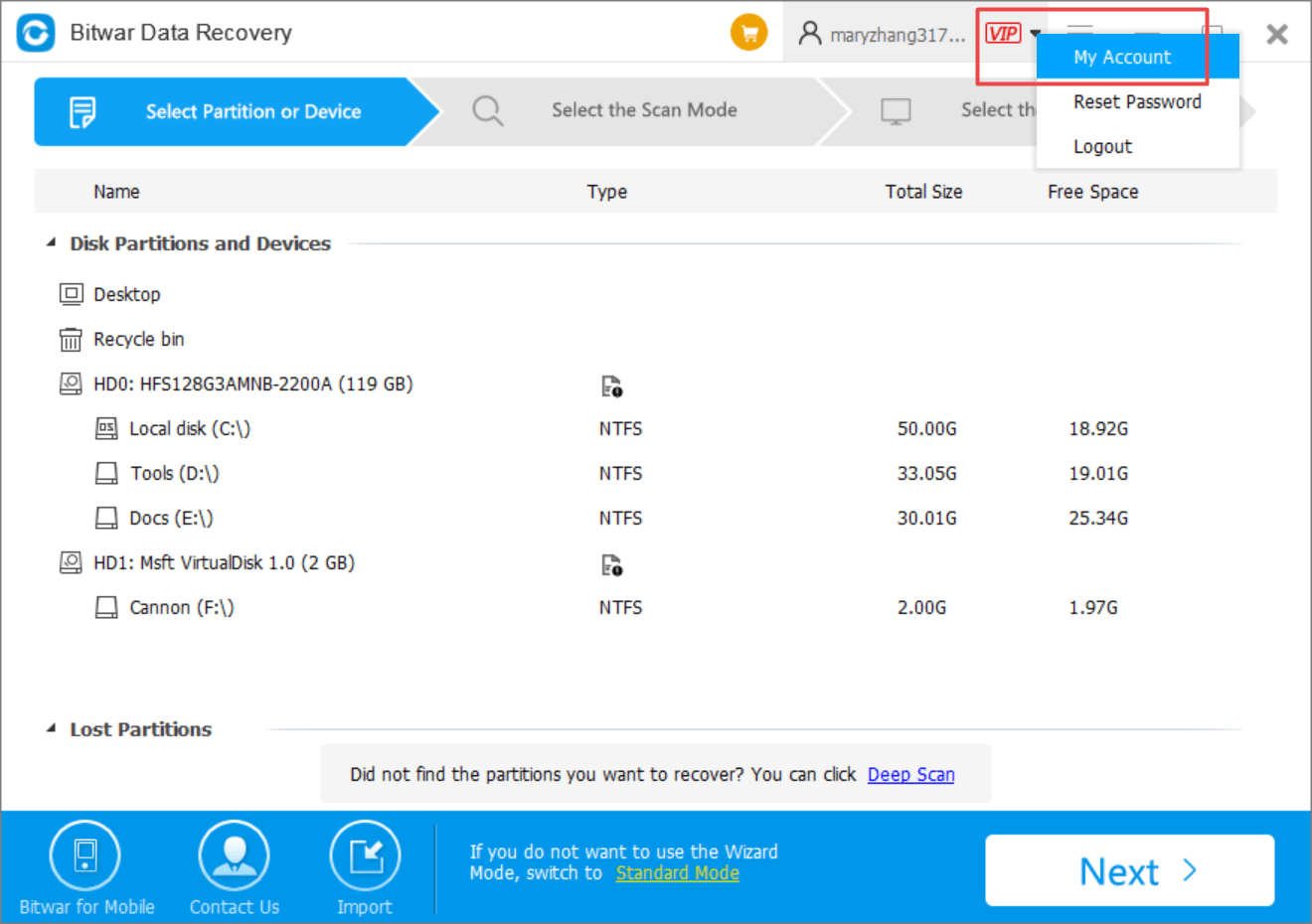This screenshot has width=1312, height=924.
Task: Click the hard drive icon for HD1
Action: pyautogui.click(x=71, y=562)
